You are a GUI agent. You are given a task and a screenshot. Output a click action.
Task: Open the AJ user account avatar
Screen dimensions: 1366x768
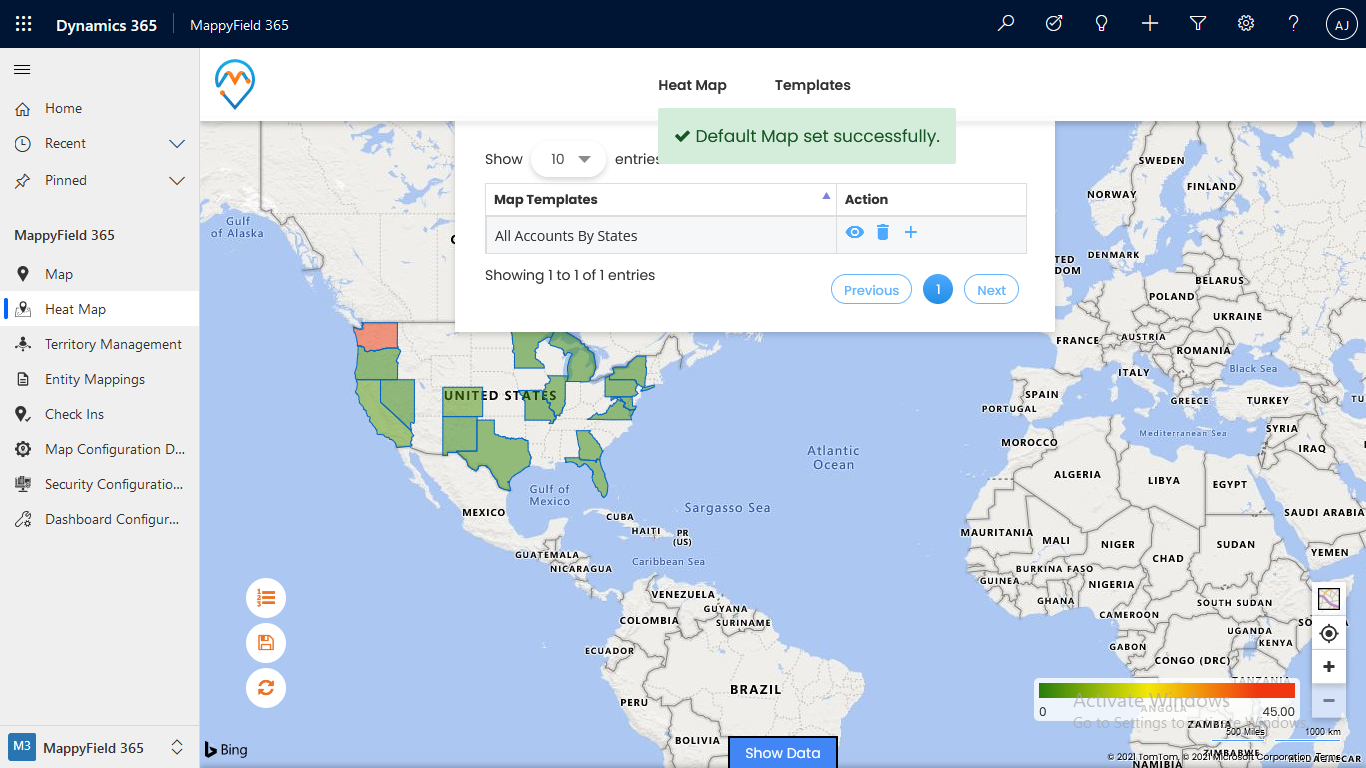point(1342,25)
